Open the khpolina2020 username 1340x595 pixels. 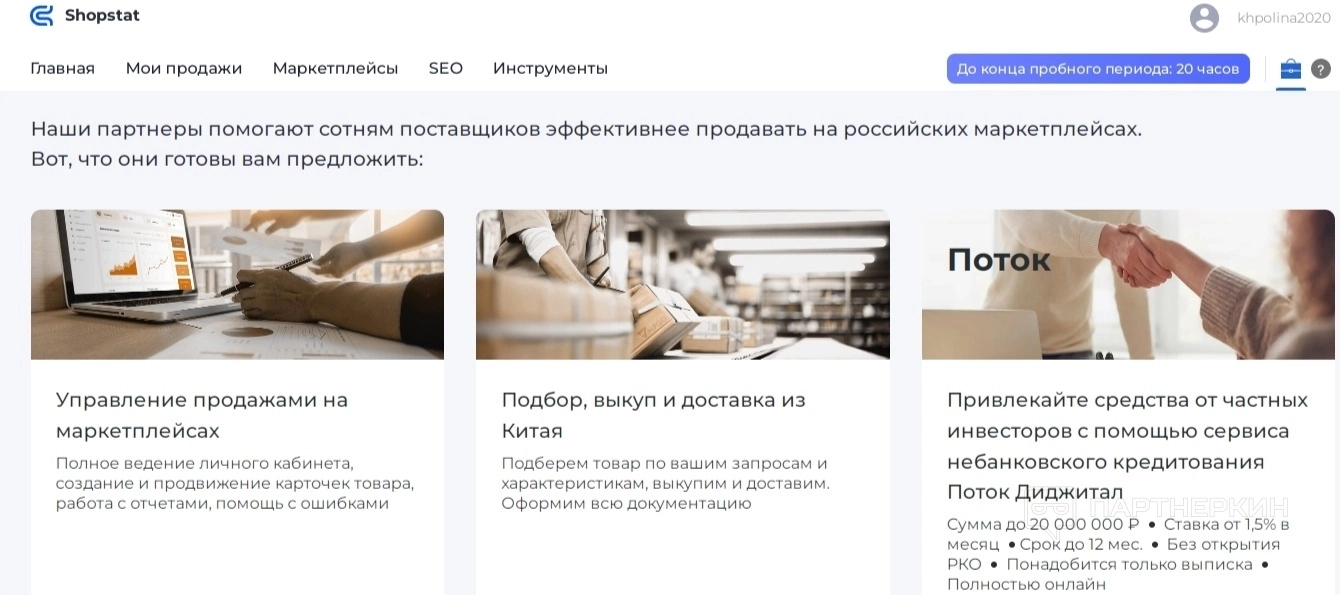1284,17
